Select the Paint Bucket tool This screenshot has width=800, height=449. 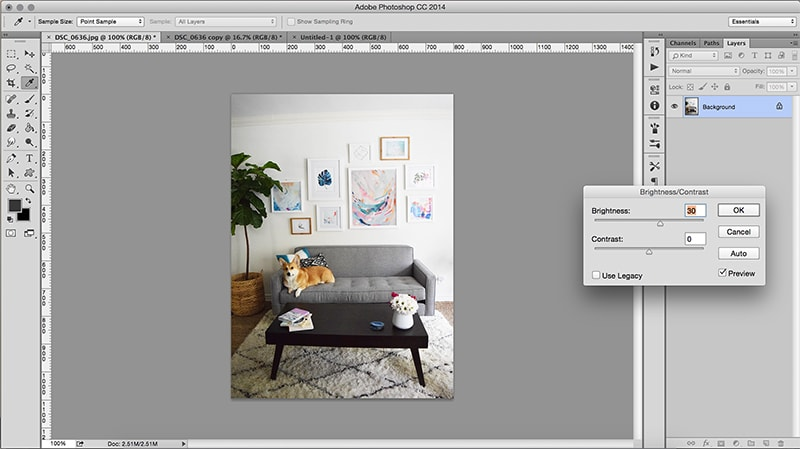click(x=29, y=128)
